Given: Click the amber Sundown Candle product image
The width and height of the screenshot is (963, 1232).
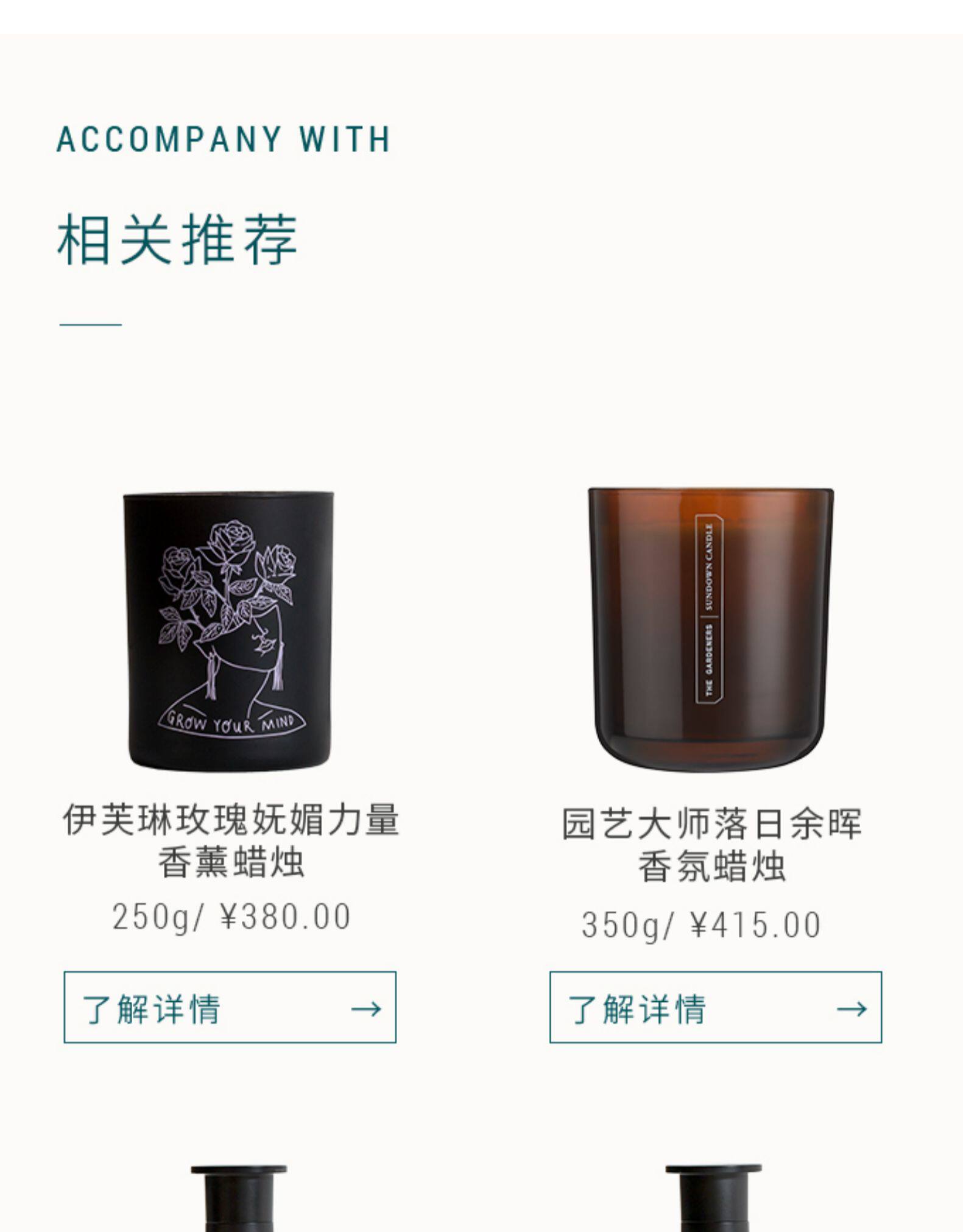Looking at the screenshot, I should coord(710,628).
